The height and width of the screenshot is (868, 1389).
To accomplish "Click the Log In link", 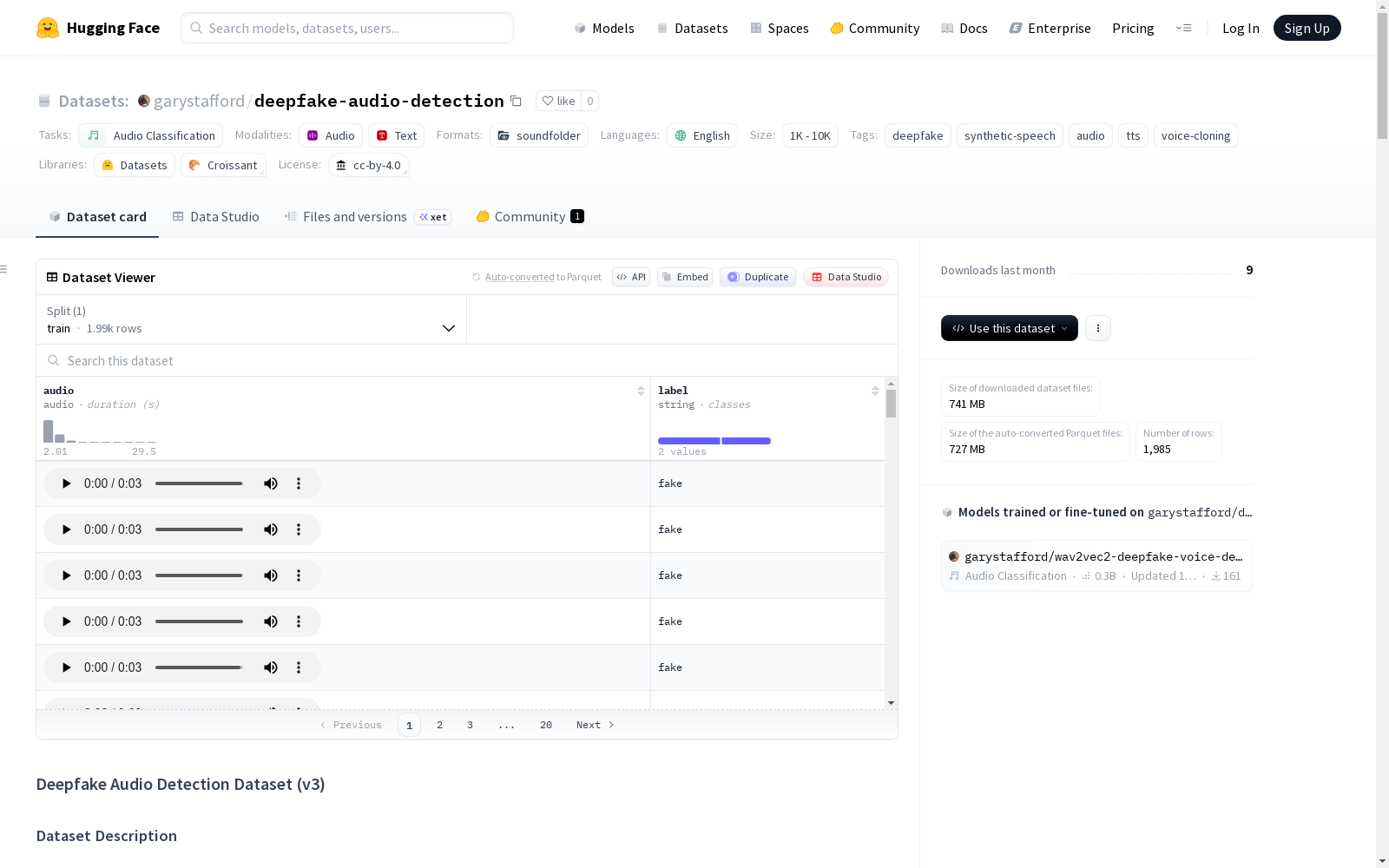I will [1241, 28].
